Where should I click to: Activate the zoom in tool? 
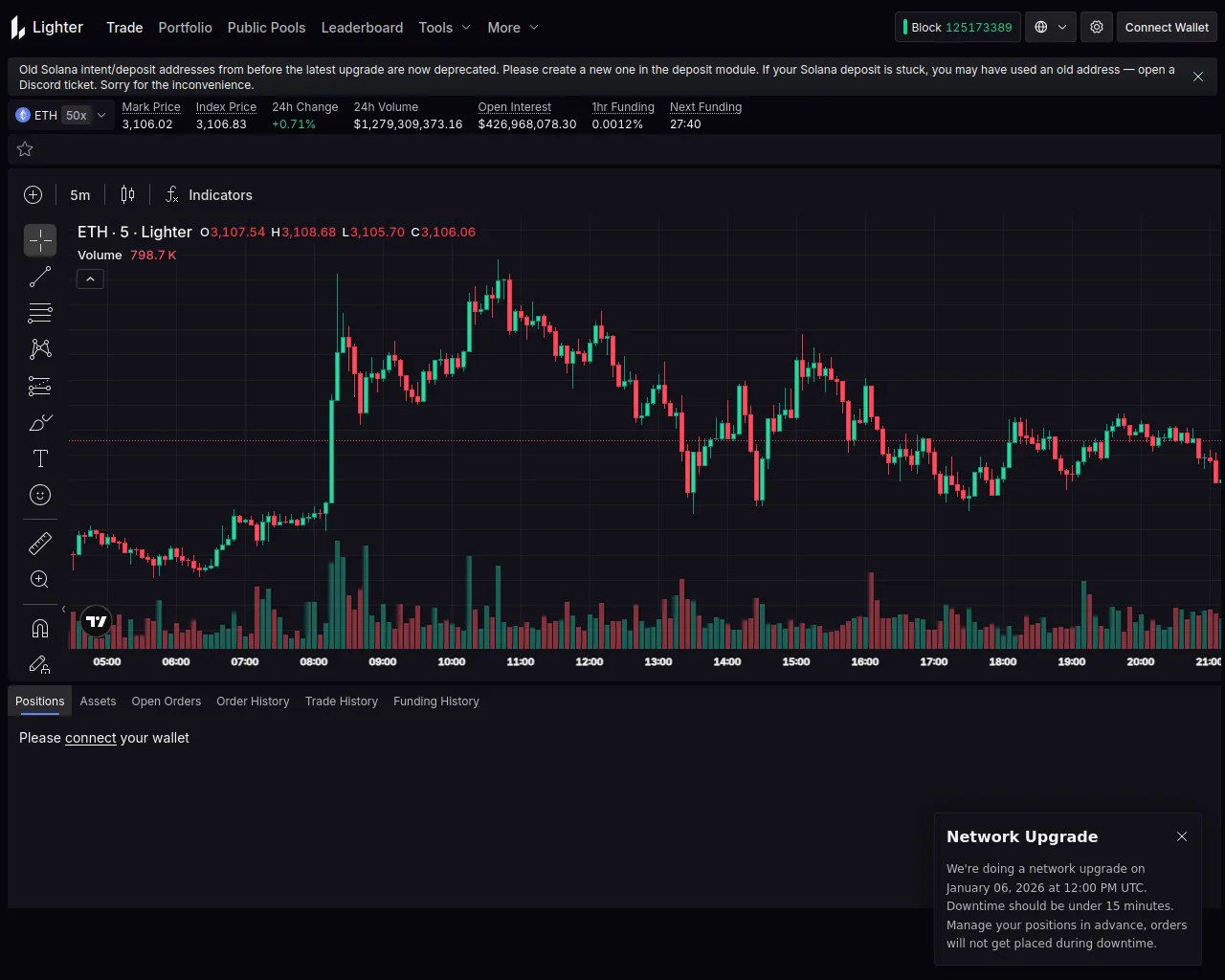click(40, 580)
